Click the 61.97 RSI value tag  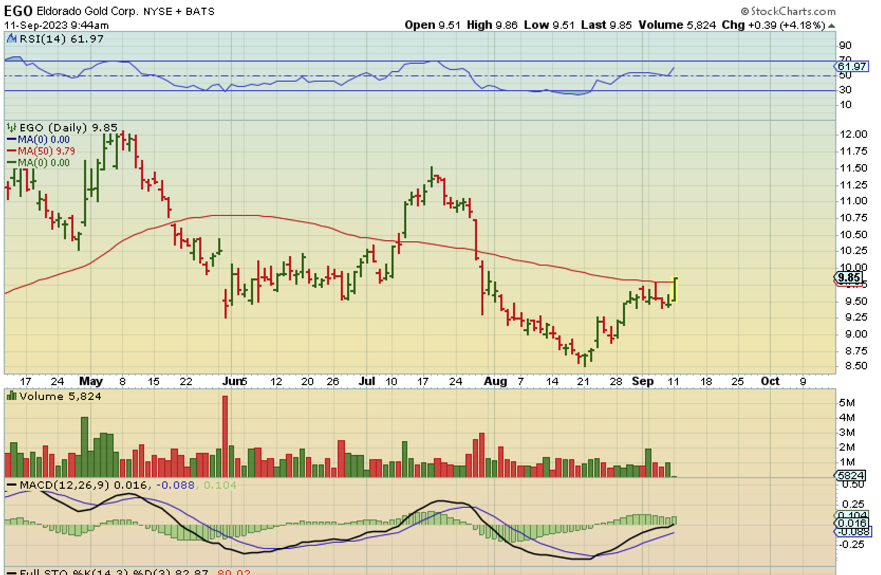[851, 67]
